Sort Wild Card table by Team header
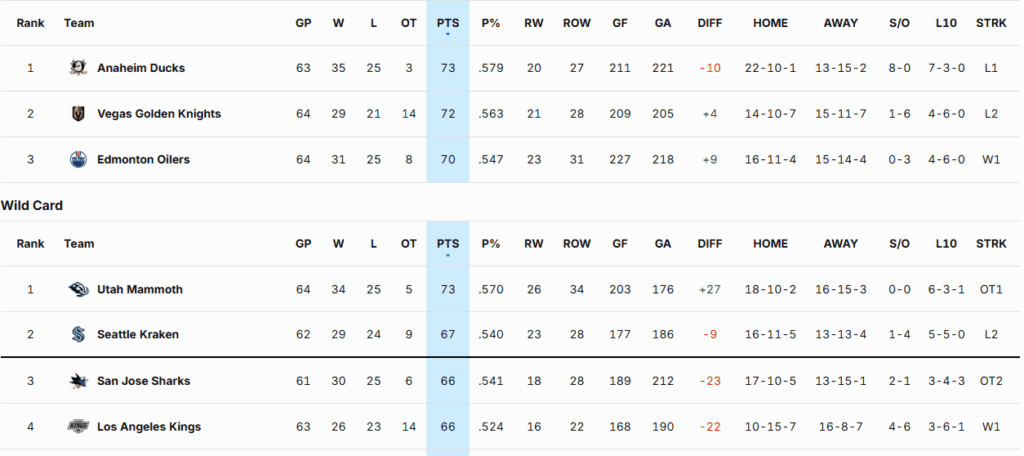 (x=79, y=244)
